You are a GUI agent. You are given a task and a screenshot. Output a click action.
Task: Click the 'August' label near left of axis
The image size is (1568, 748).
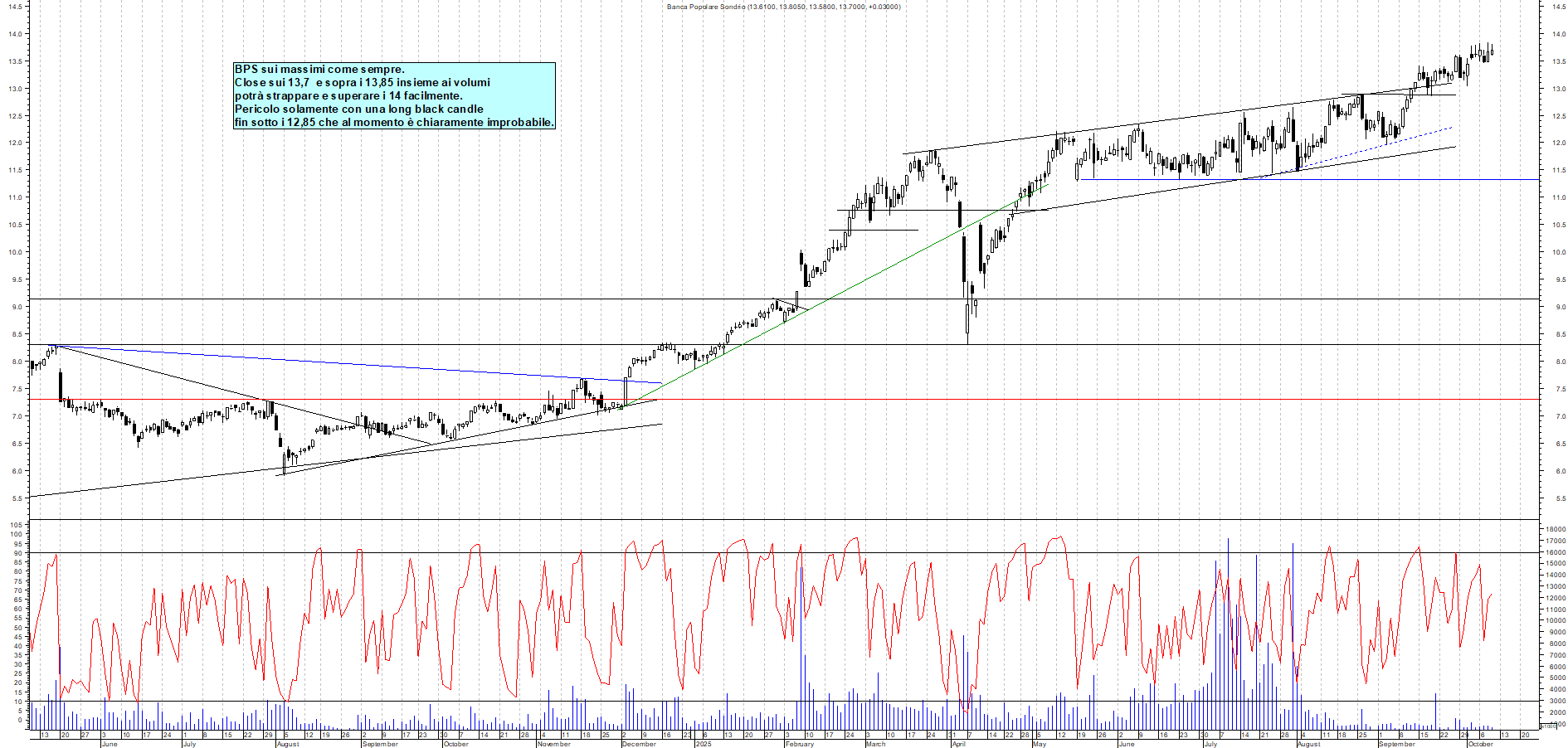coord(288,744)
